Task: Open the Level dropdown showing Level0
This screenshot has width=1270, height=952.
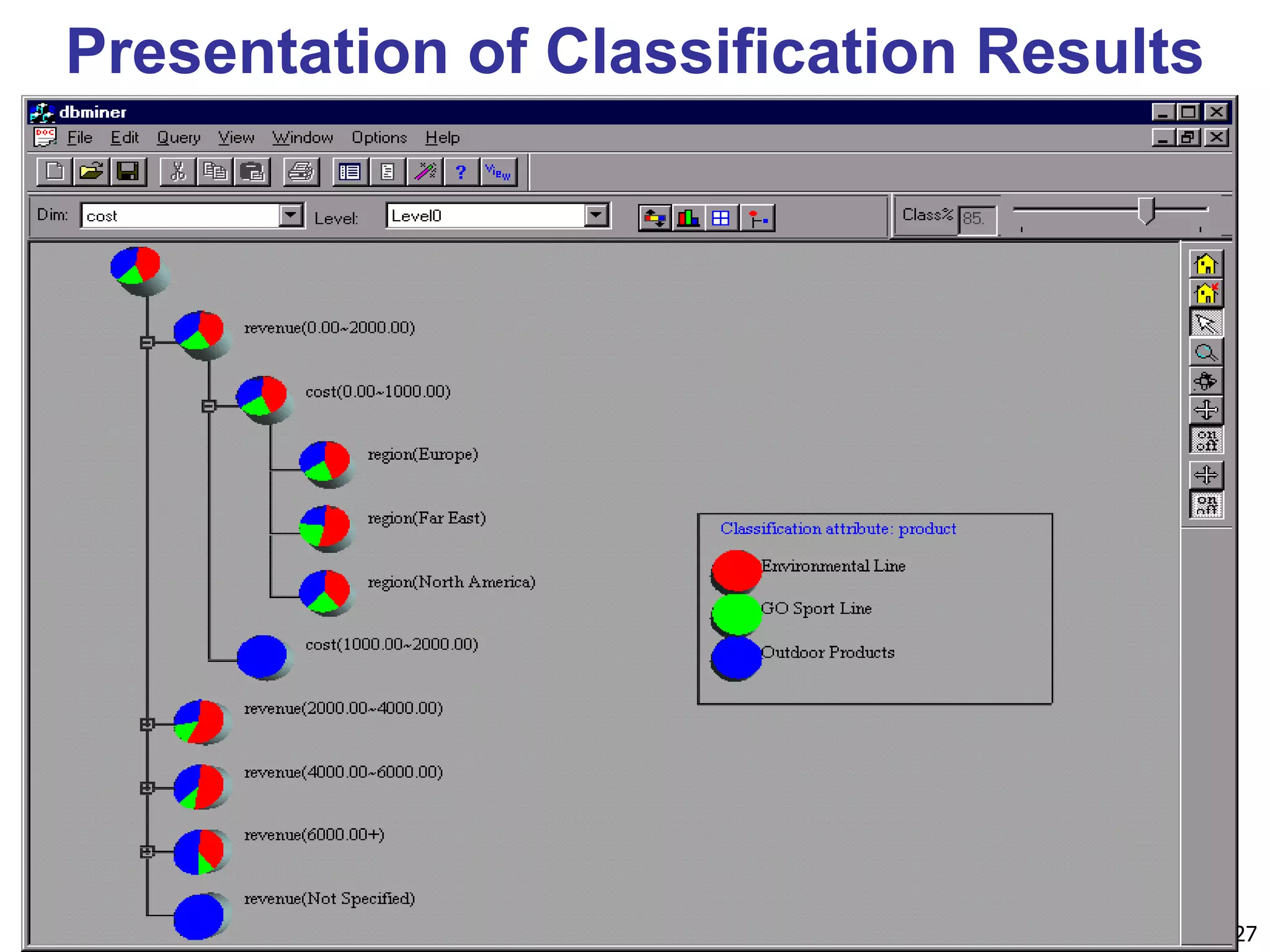Action: (596, 216)
